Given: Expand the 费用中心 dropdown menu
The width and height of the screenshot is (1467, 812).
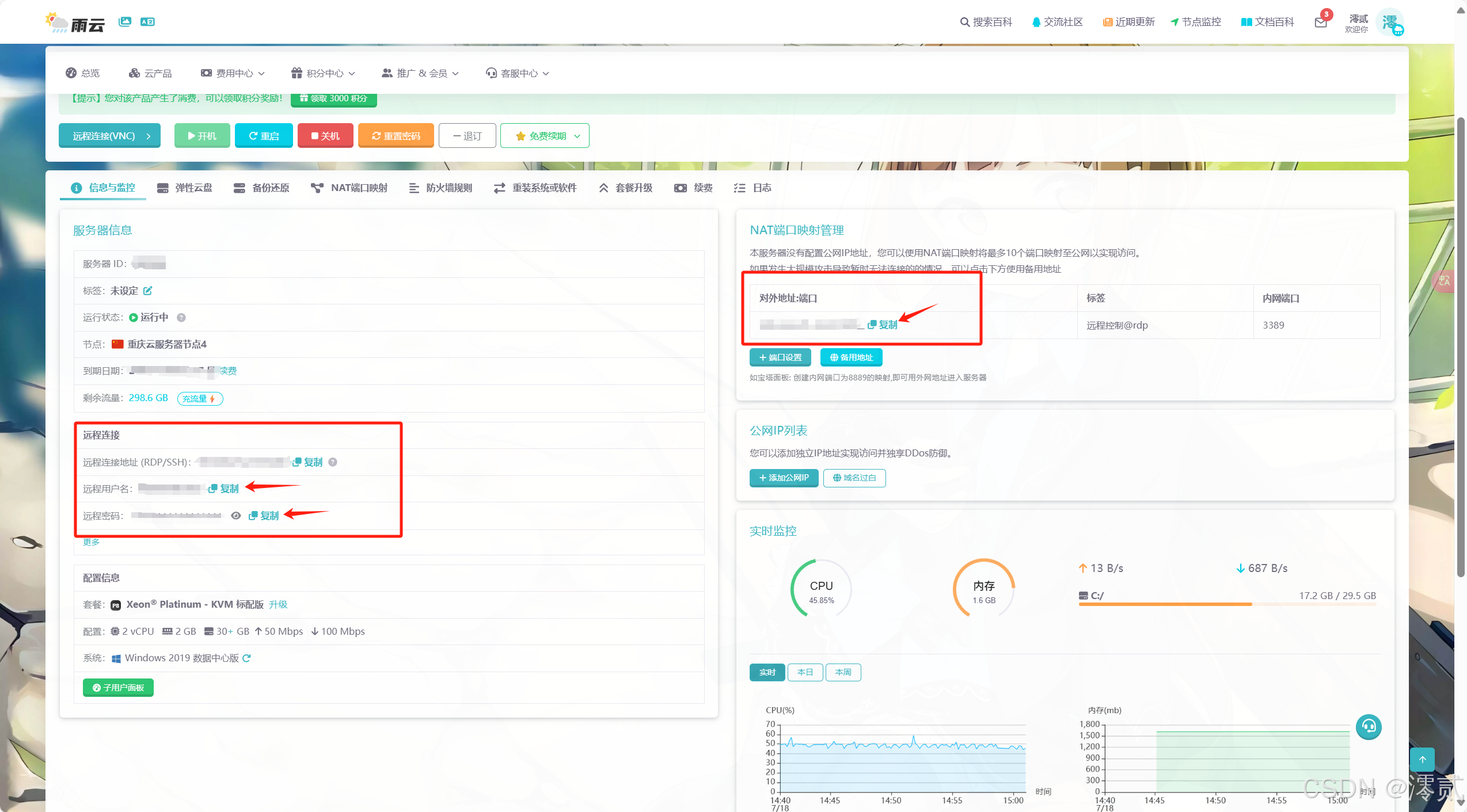Looking at the screenshot, I should tap(233, 73).
